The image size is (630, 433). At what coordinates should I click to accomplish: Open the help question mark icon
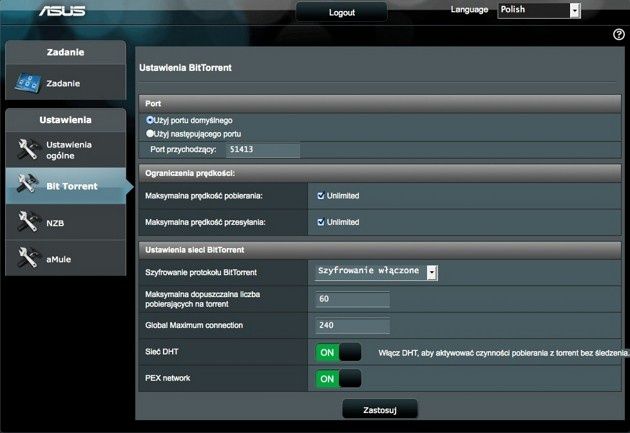click(x=619, y=35)
